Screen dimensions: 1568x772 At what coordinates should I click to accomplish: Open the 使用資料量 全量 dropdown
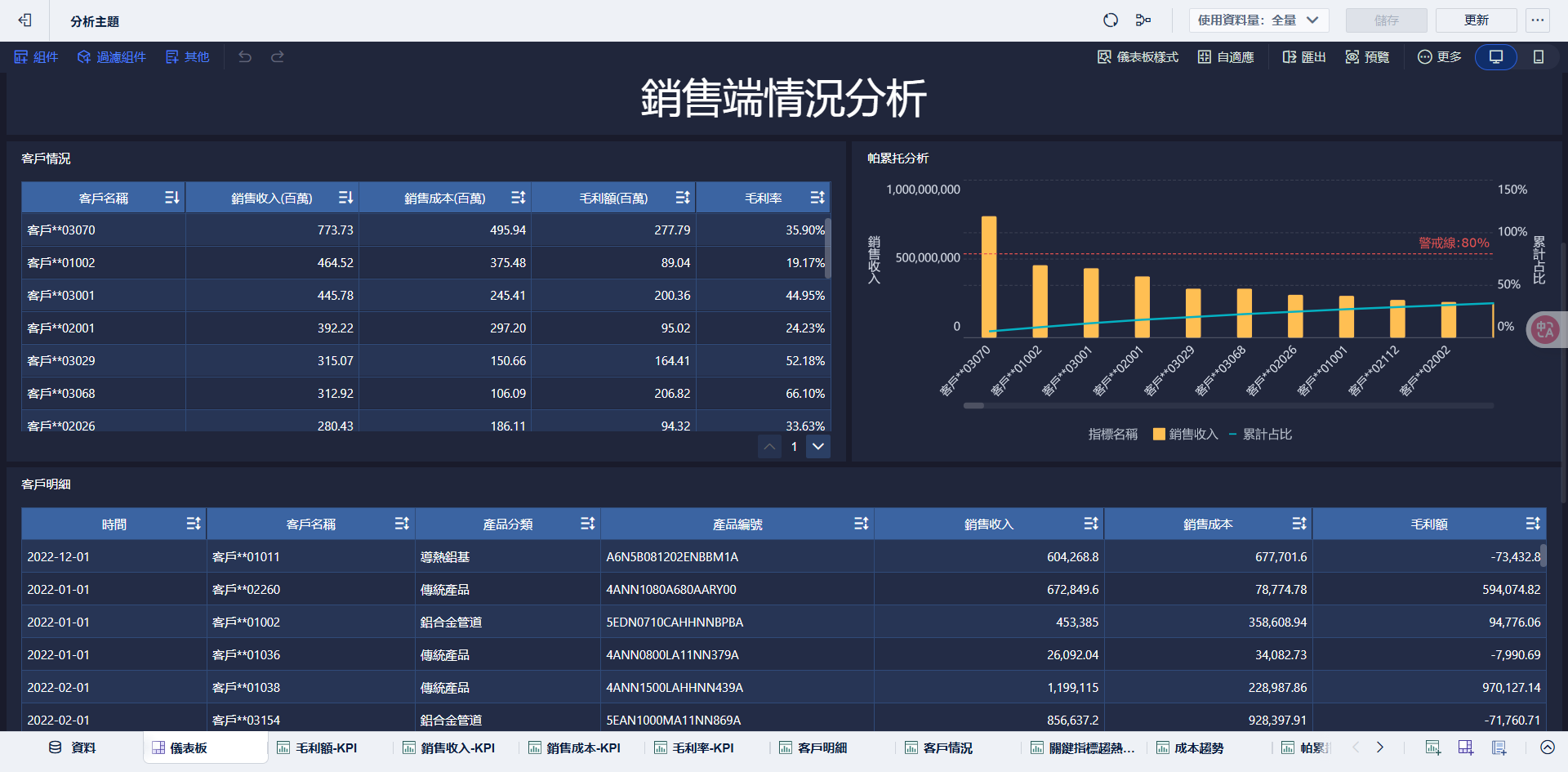click(1258, 20)
